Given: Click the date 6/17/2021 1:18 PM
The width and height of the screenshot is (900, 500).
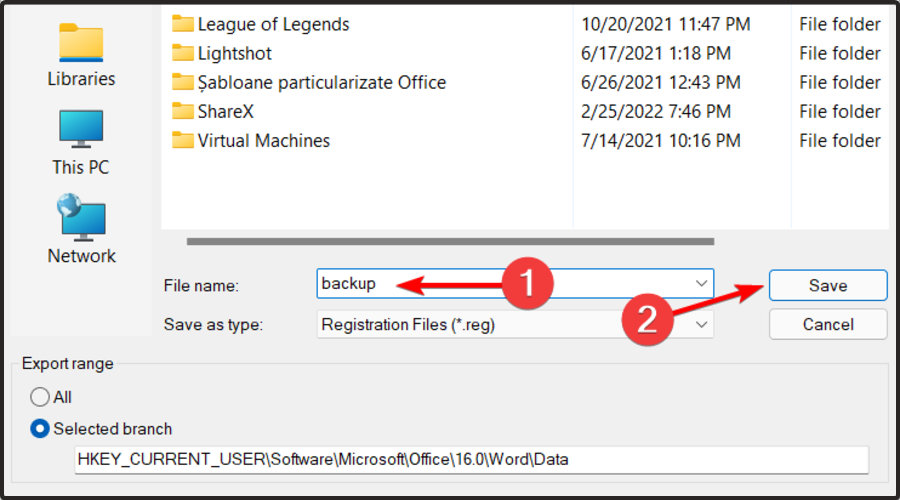Looking at the screenshot, I should [655, 53].
